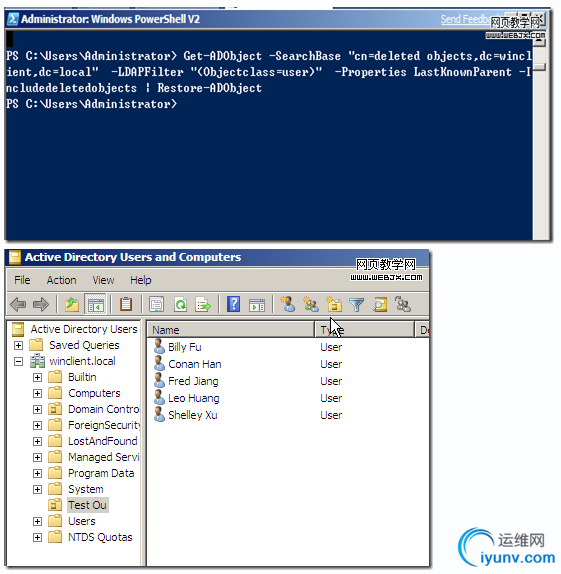Screen dimensions: 561x574
Task: Click Add to group toolbar icon
Action: coord(403,304)
